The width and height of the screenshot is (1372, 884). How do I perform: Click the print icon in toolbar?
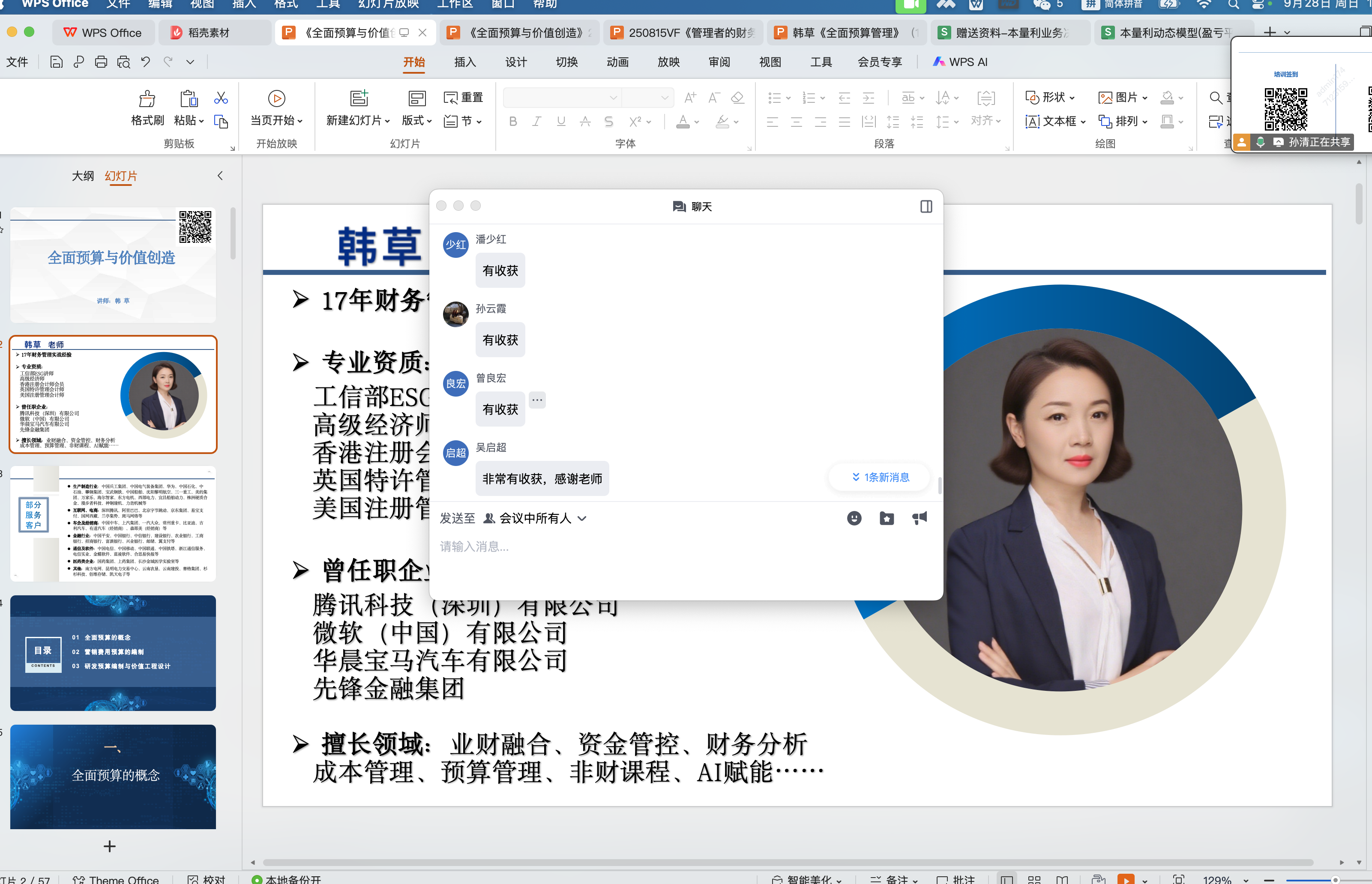point(101,62)
